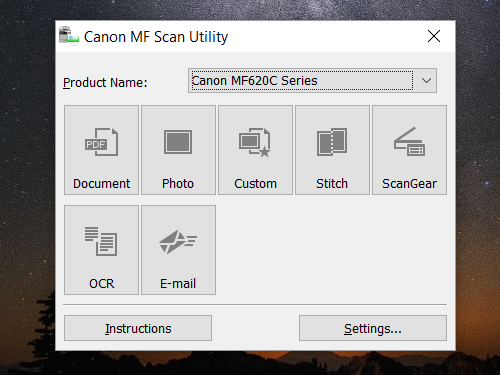Click the "Photo" text label
The image size is (500, 375).
178,184
